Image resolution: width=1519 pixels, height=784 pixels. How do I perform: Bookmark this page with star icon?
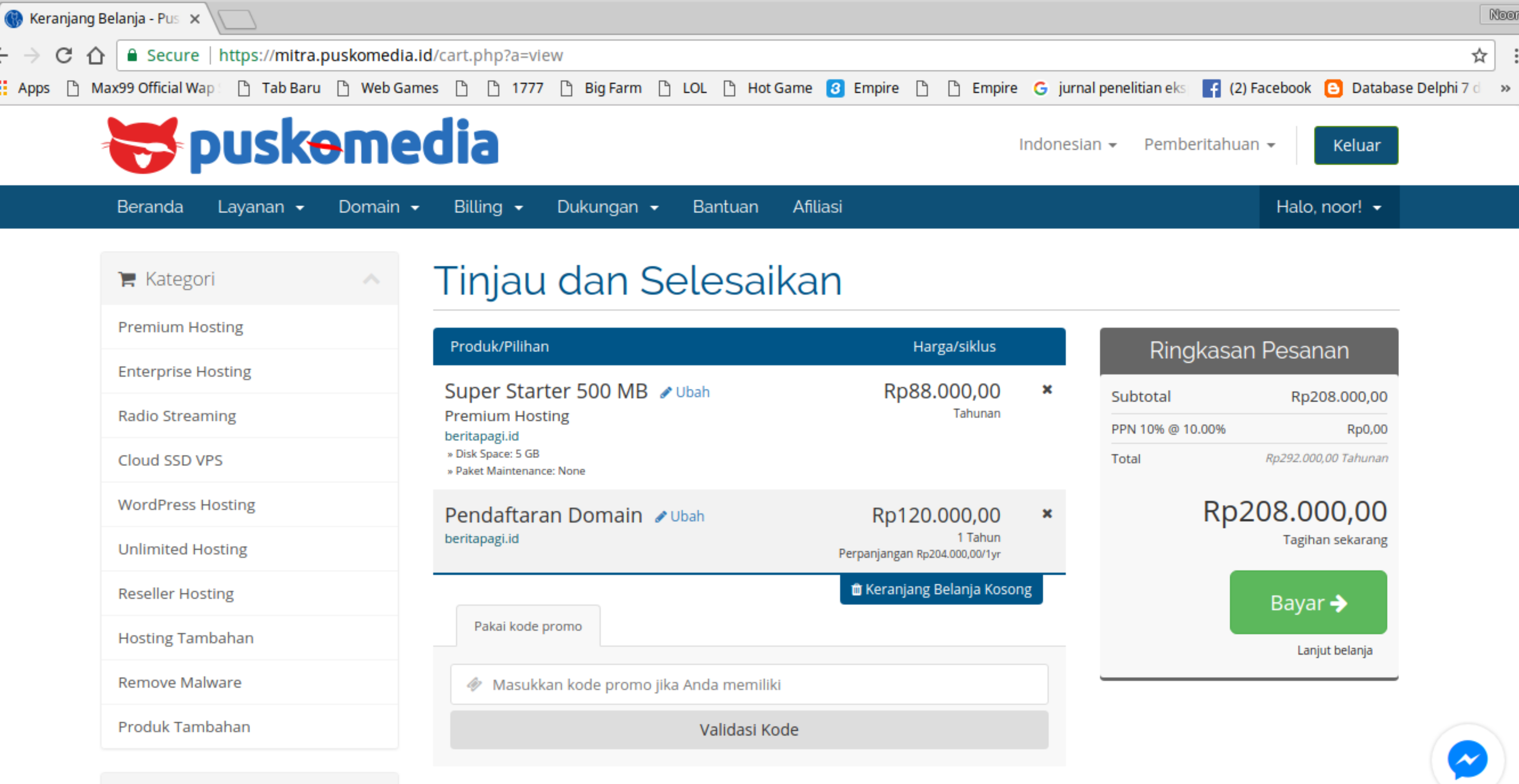[x=1479, y=56]
